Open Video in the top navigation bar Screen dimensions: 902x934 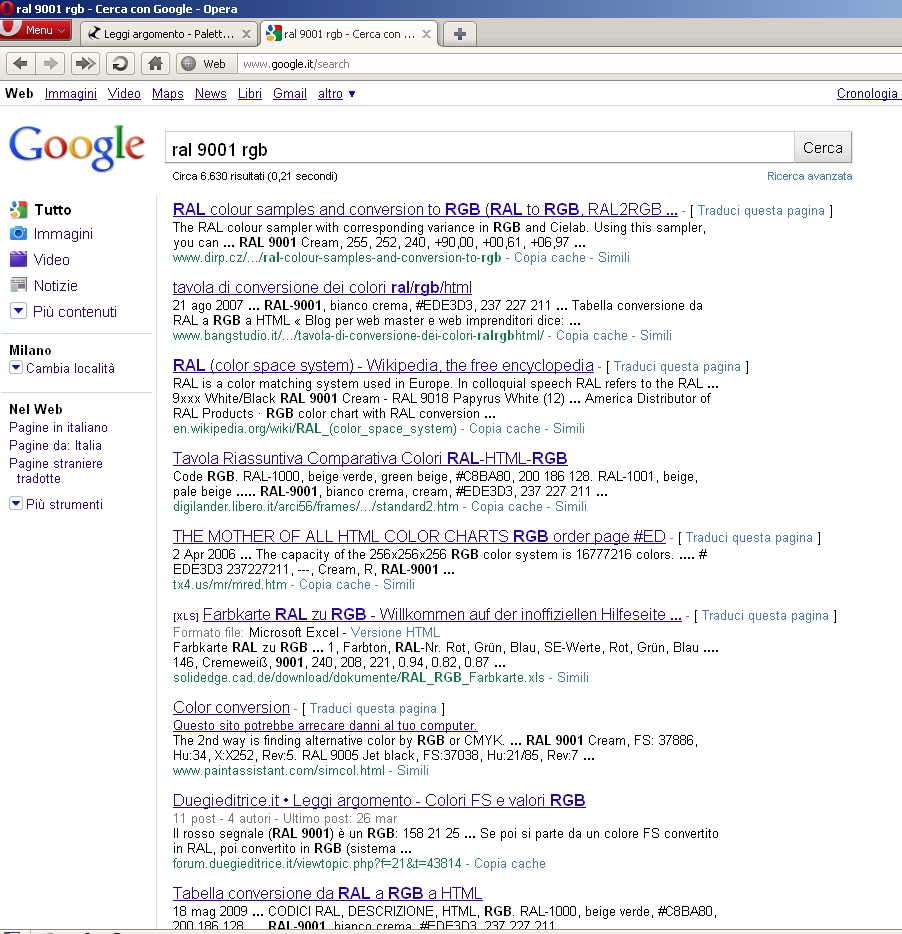click(x=124, y=94)
